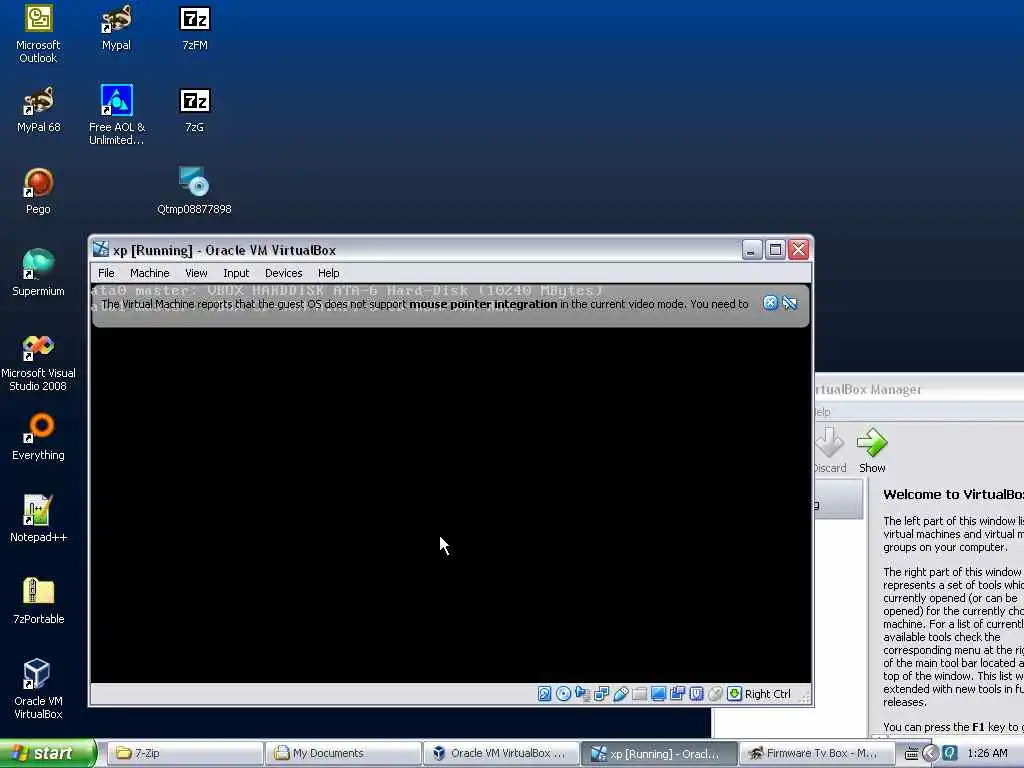The width and height of the screenshot is (1024, 768).
Task: Click the shared folders status icon
Action: (x=639, y=694)
